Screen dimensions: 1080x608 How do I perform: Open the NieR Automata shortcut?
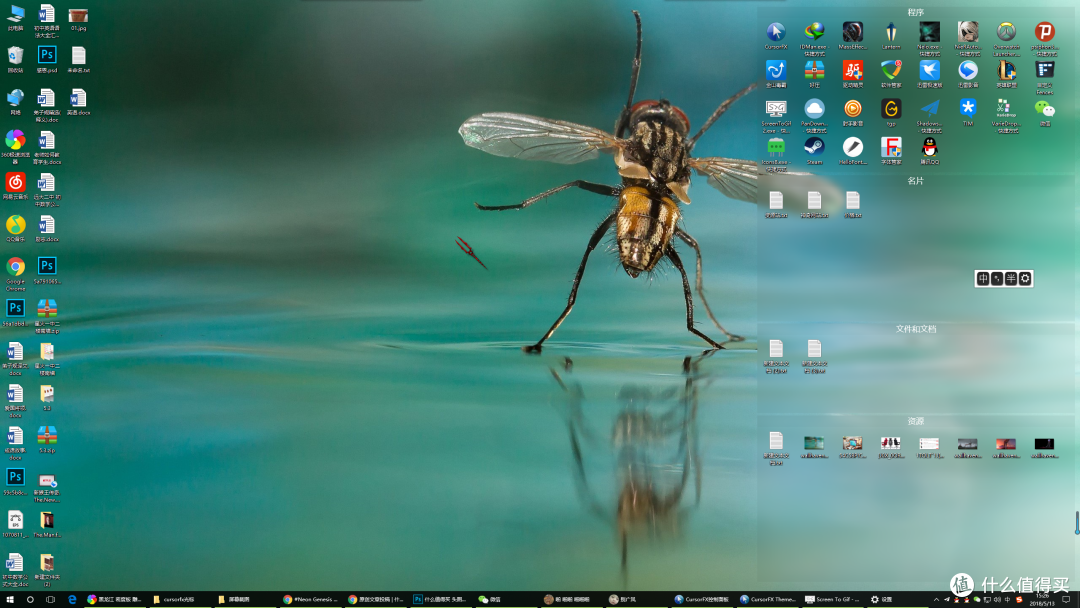(968, 32)
